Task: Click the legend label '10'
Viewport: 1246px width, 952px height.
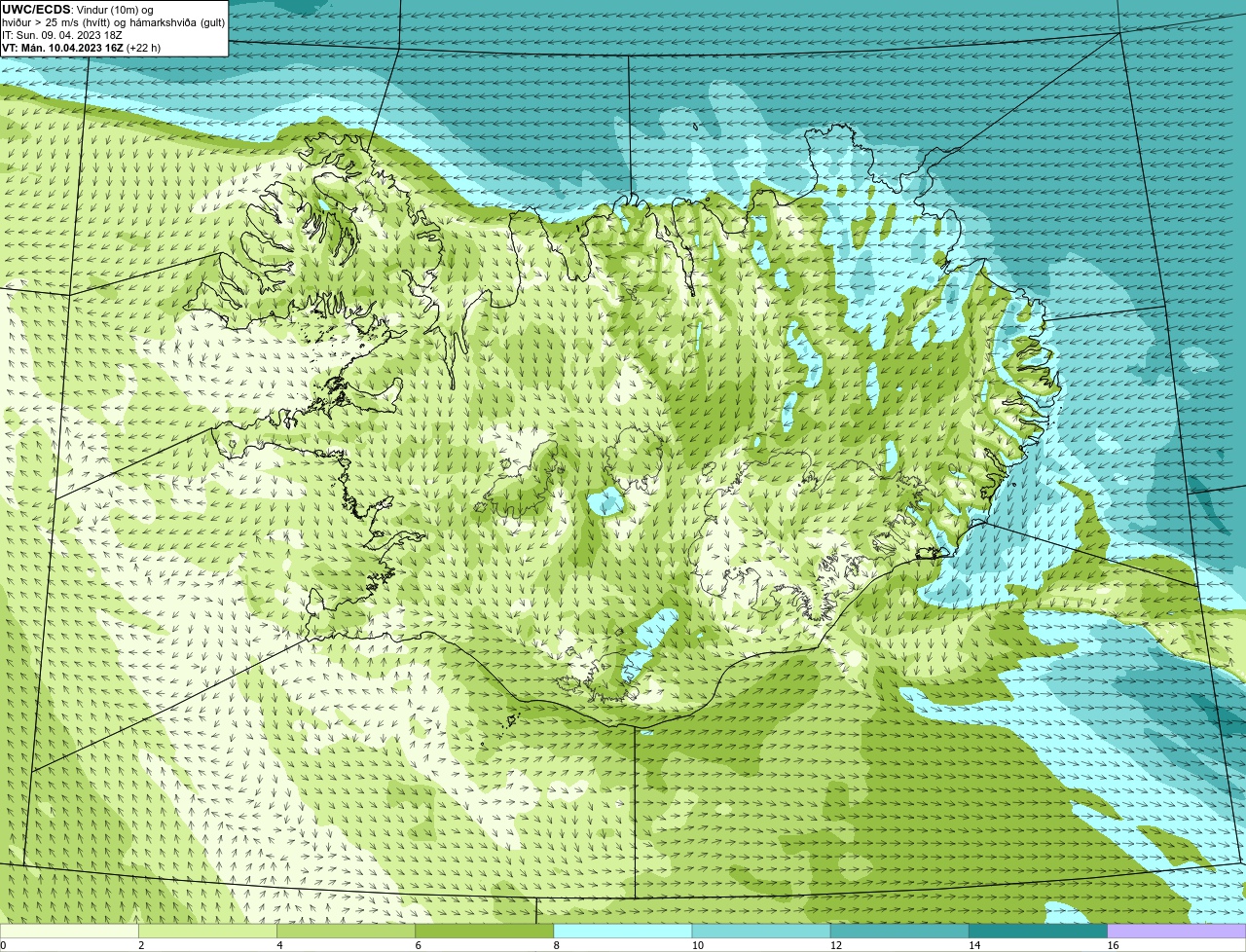Action: point(698,945)
